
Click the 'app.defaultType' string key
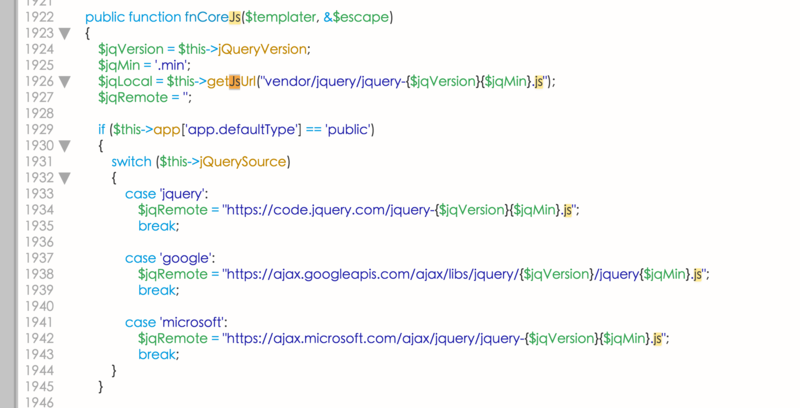tap(242, 130)
